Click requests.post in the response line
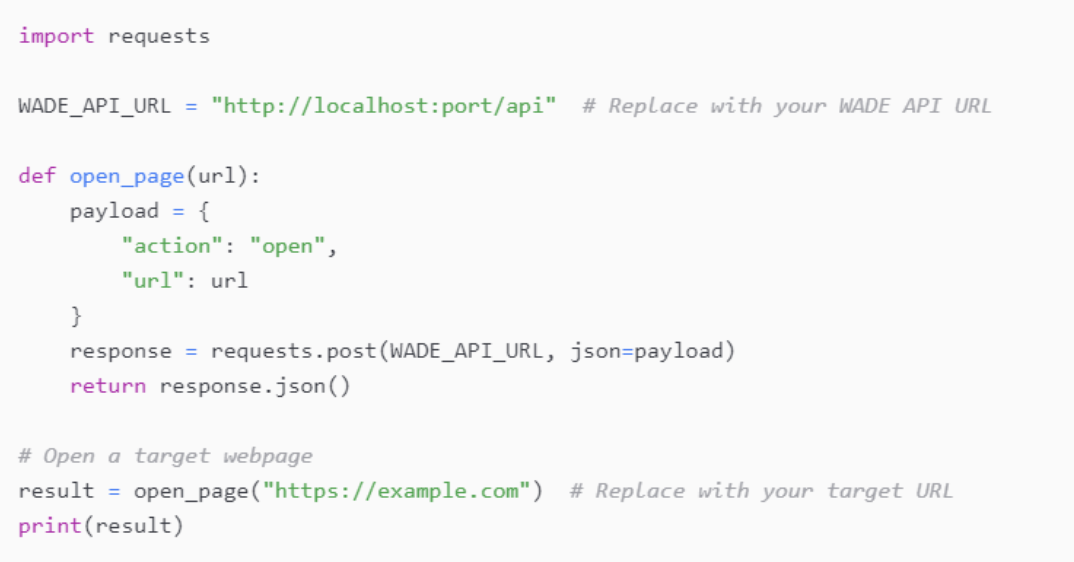Viewport: 1074px width, 562px height. pyautogui.click(x=294, y=352)
